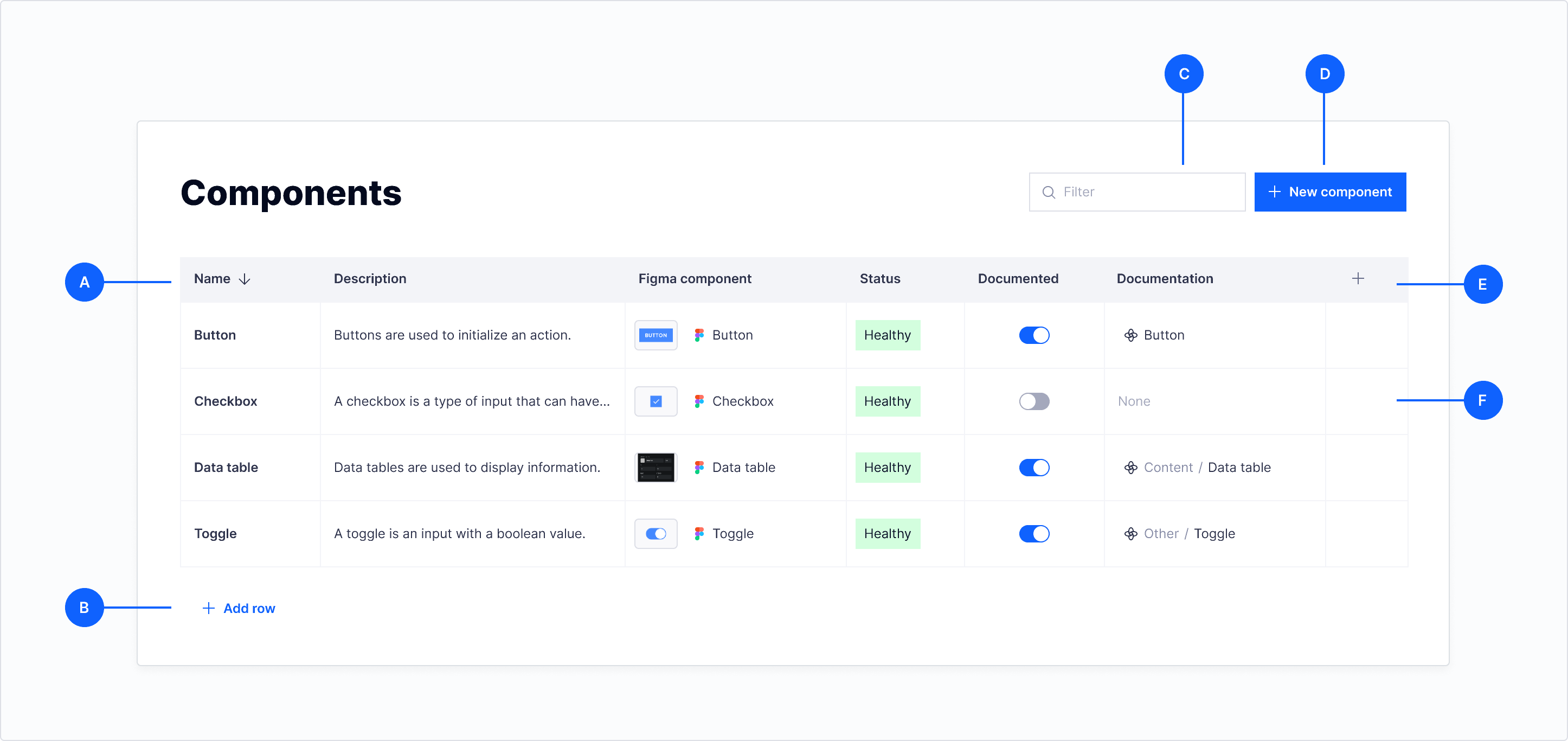
Task: Click the Figma logo beside Checkbox
Action: click(699, 401)
